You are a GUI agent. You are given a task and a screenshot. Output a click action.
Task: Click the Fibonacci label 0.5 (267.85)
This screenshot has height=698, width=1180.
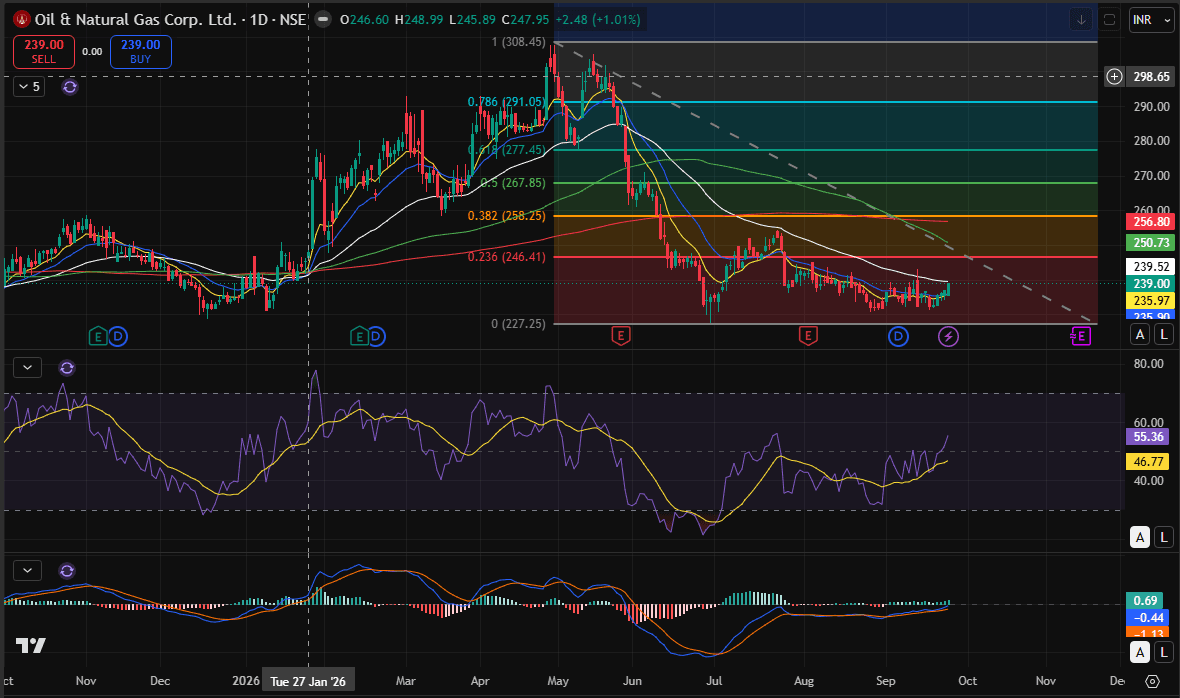[x=512, y=183]
